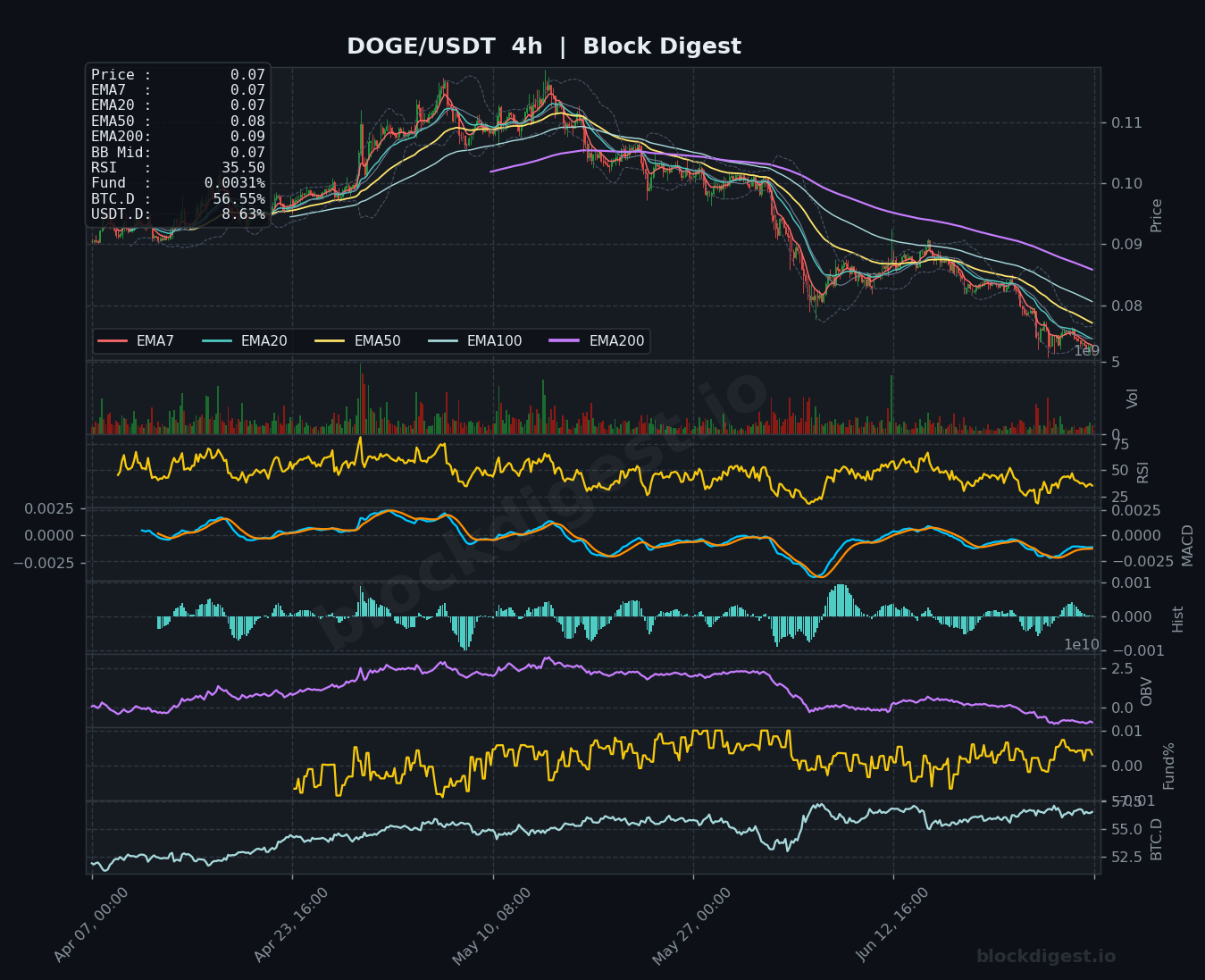Click the purple EMA200 legend line swatch
Image resolution: width=1205 pixels, height=980 pixels.
(x=565, y=341)
